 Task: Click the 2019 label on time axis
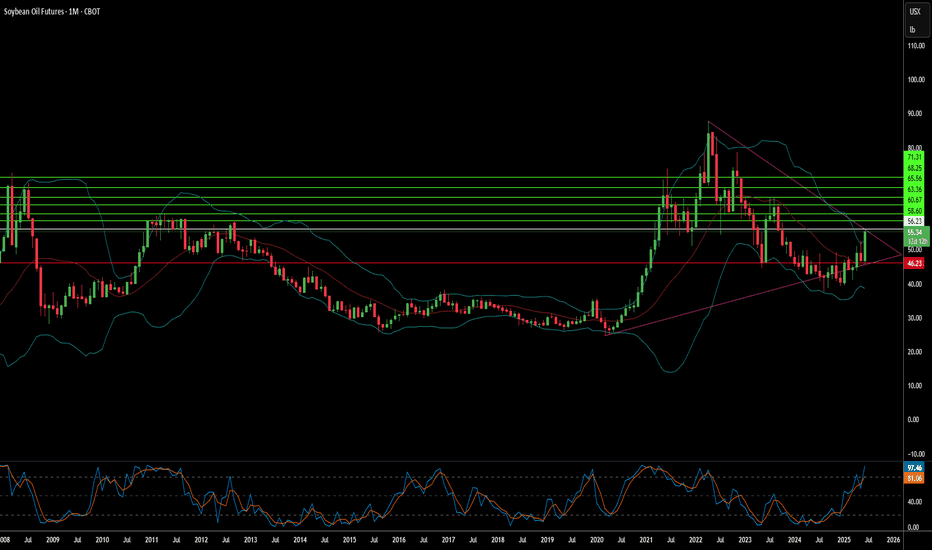(547, 540)
